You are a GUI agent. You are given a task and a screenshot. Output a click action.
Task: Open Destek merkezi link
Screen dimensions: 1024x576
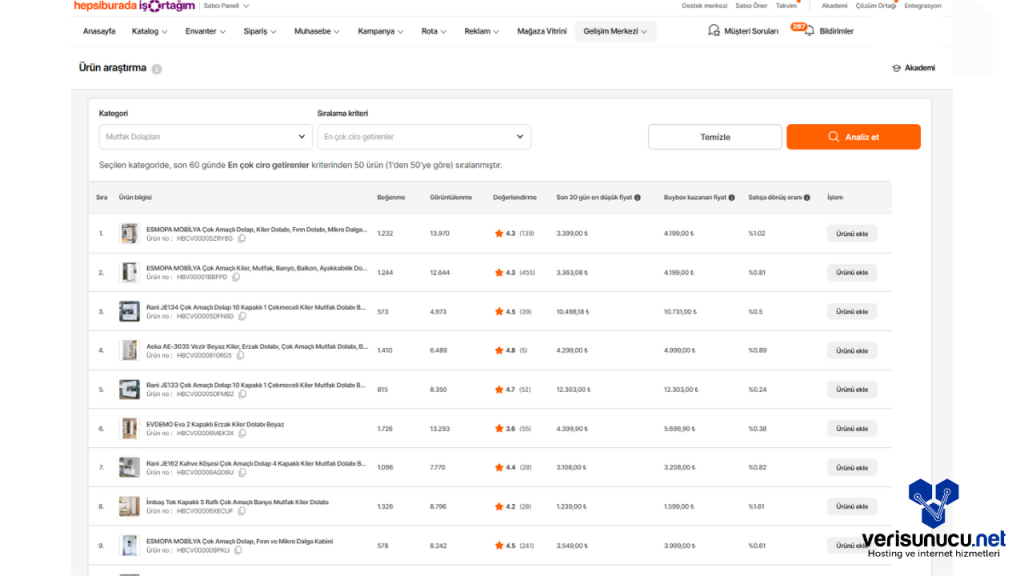(704, 6)
